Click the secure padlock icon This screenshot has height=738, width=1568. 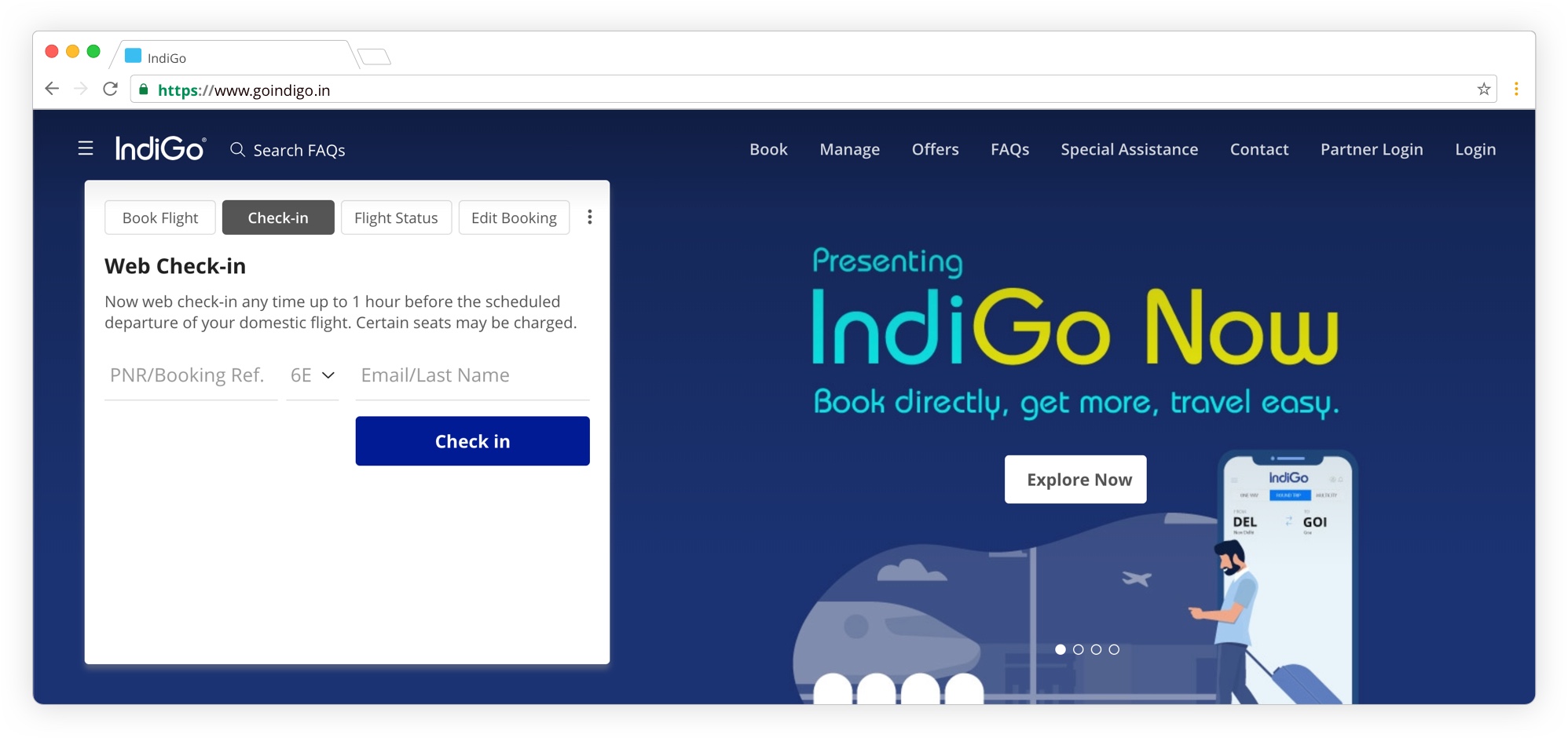(x=144, y=90)
